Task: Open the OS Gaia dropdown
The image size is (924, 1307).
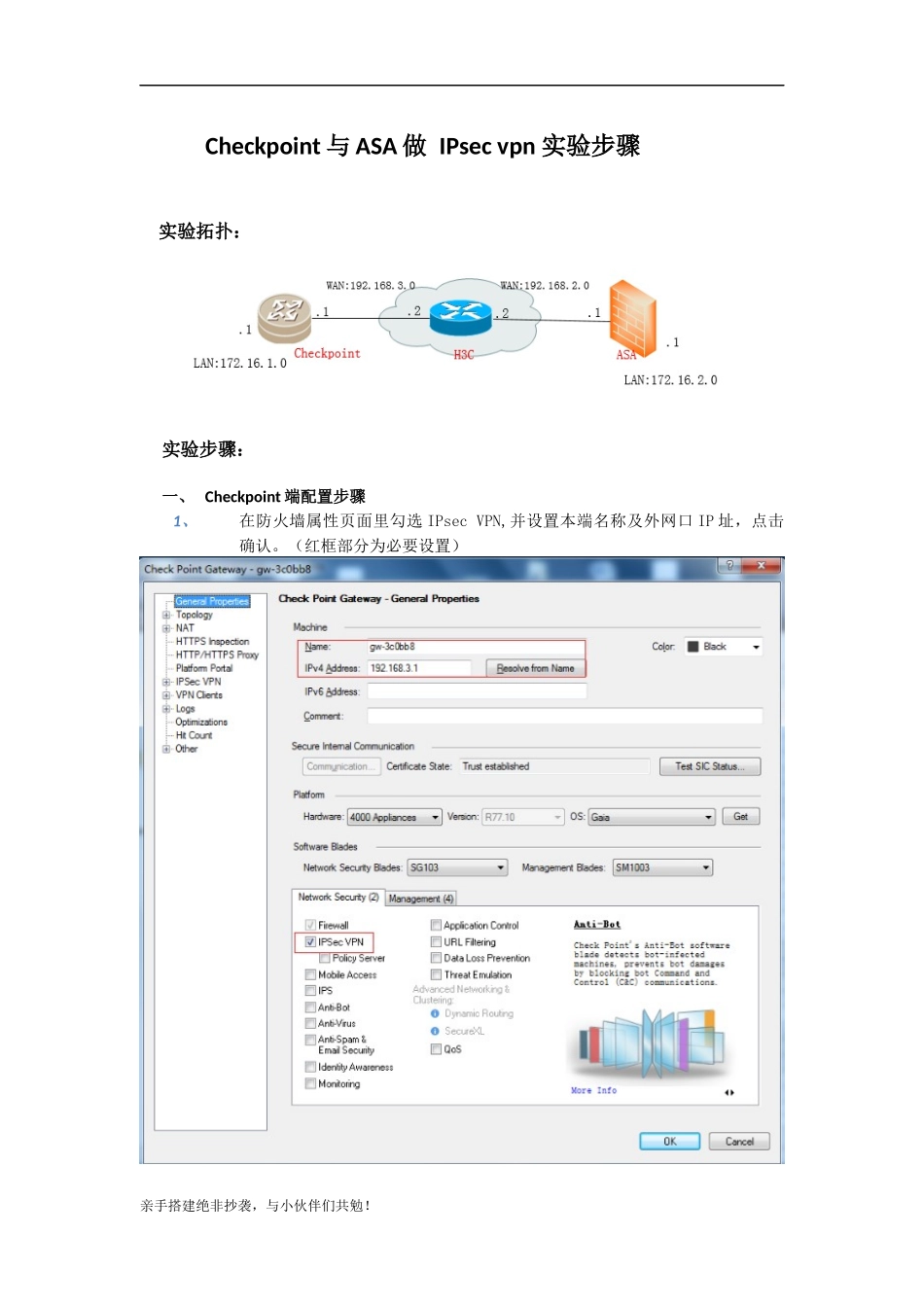Action: pyautogui.click(x=652, y=817)
